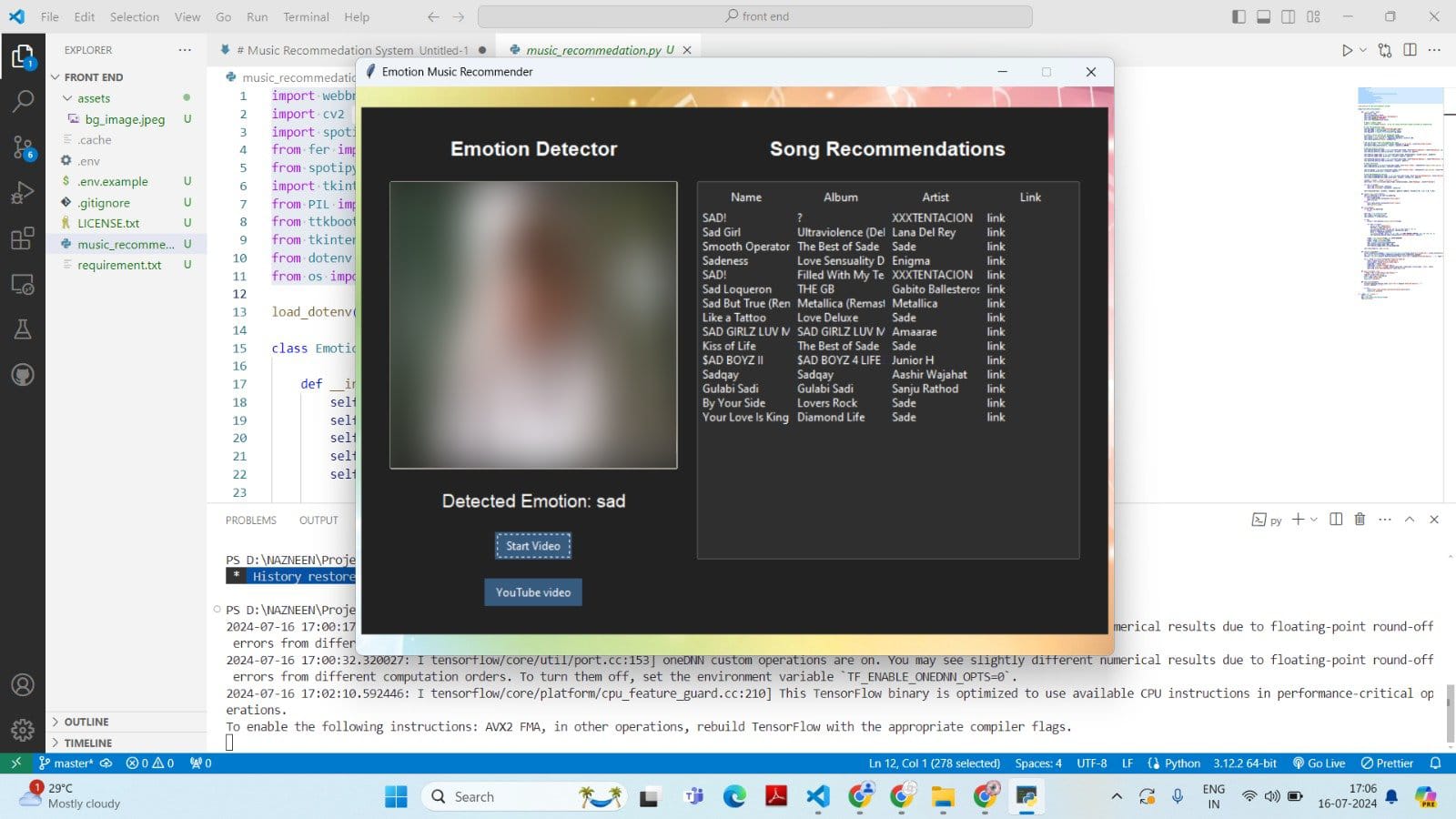Kill the terminal with trash icon

(1360, 519)
